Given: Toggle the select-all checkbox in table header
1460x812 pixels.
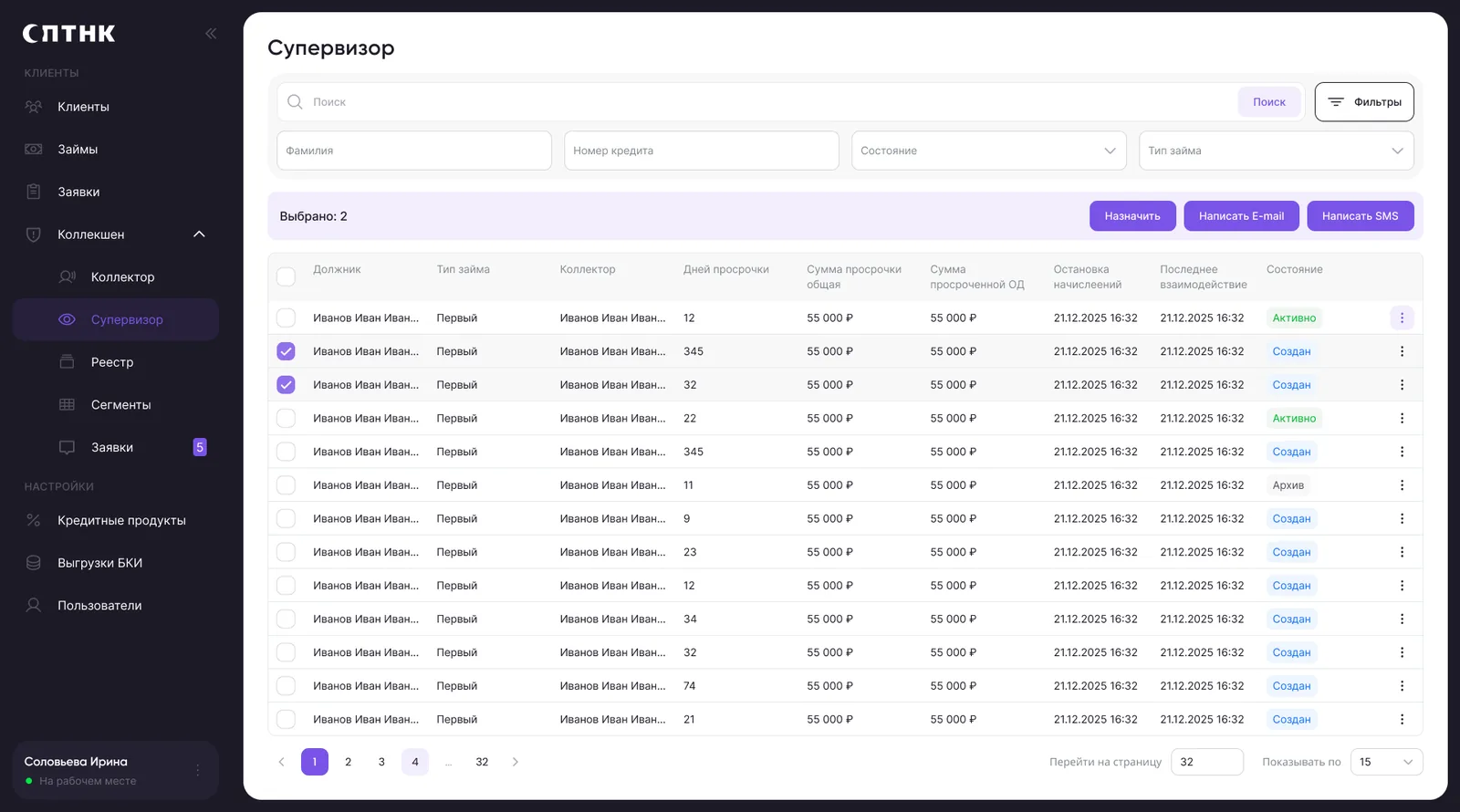Looking at the screenshot, I should (286, 276).
